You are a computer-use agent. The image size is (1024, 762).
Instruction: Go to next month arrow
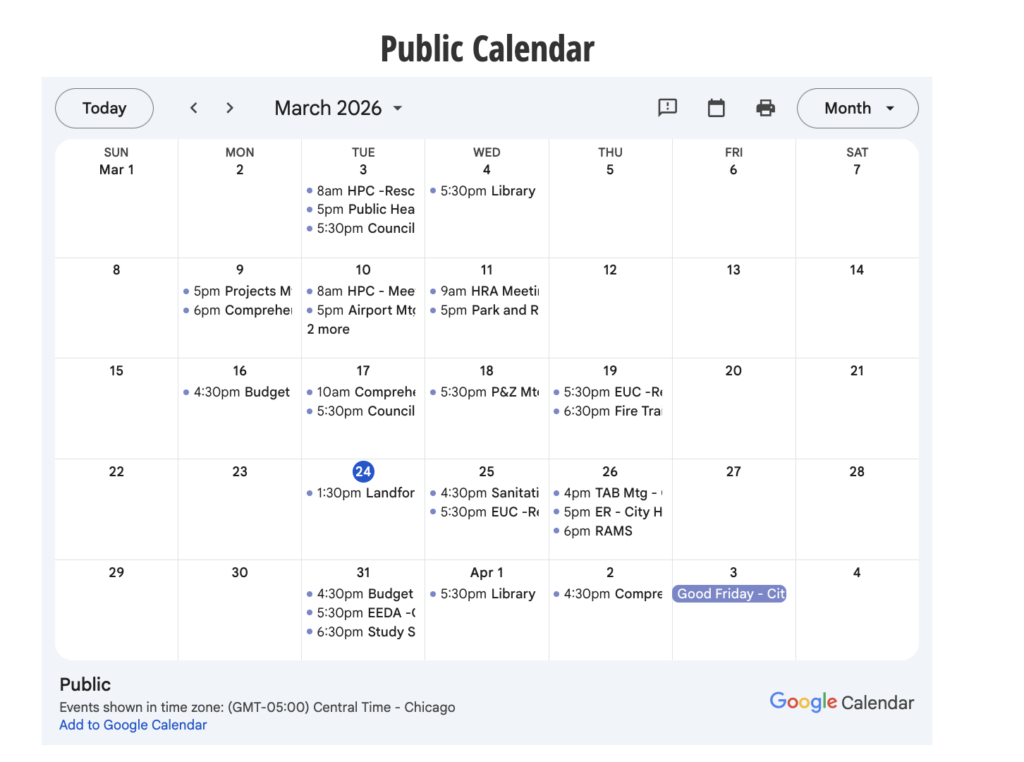pos(230,108)
